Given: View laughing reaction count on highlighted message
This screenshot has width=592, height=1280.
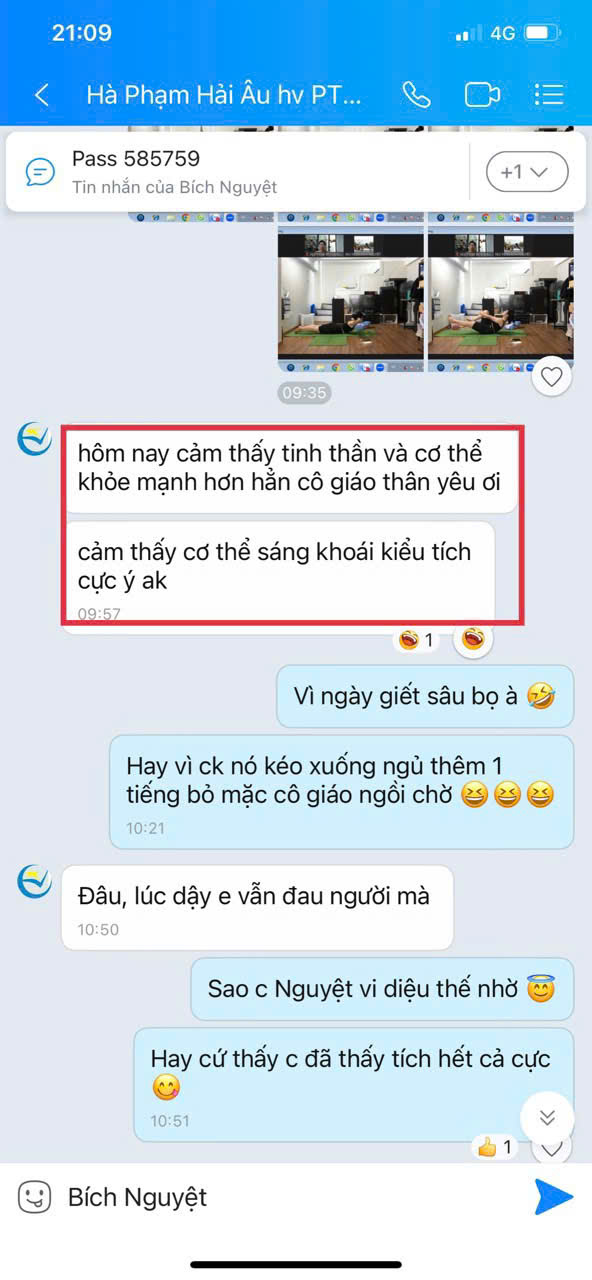Looking at the screenshot, I should click(416, 640).
